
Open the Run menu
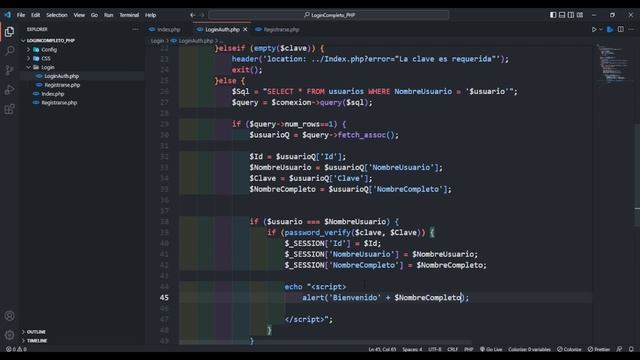109,15
